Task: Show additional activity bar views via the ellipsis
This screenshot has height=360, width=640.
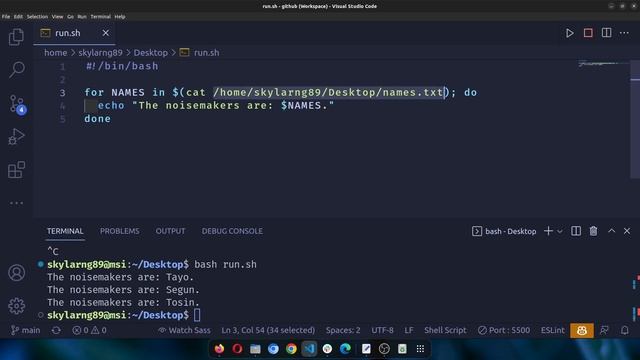Action: click(x=16, y=203)
